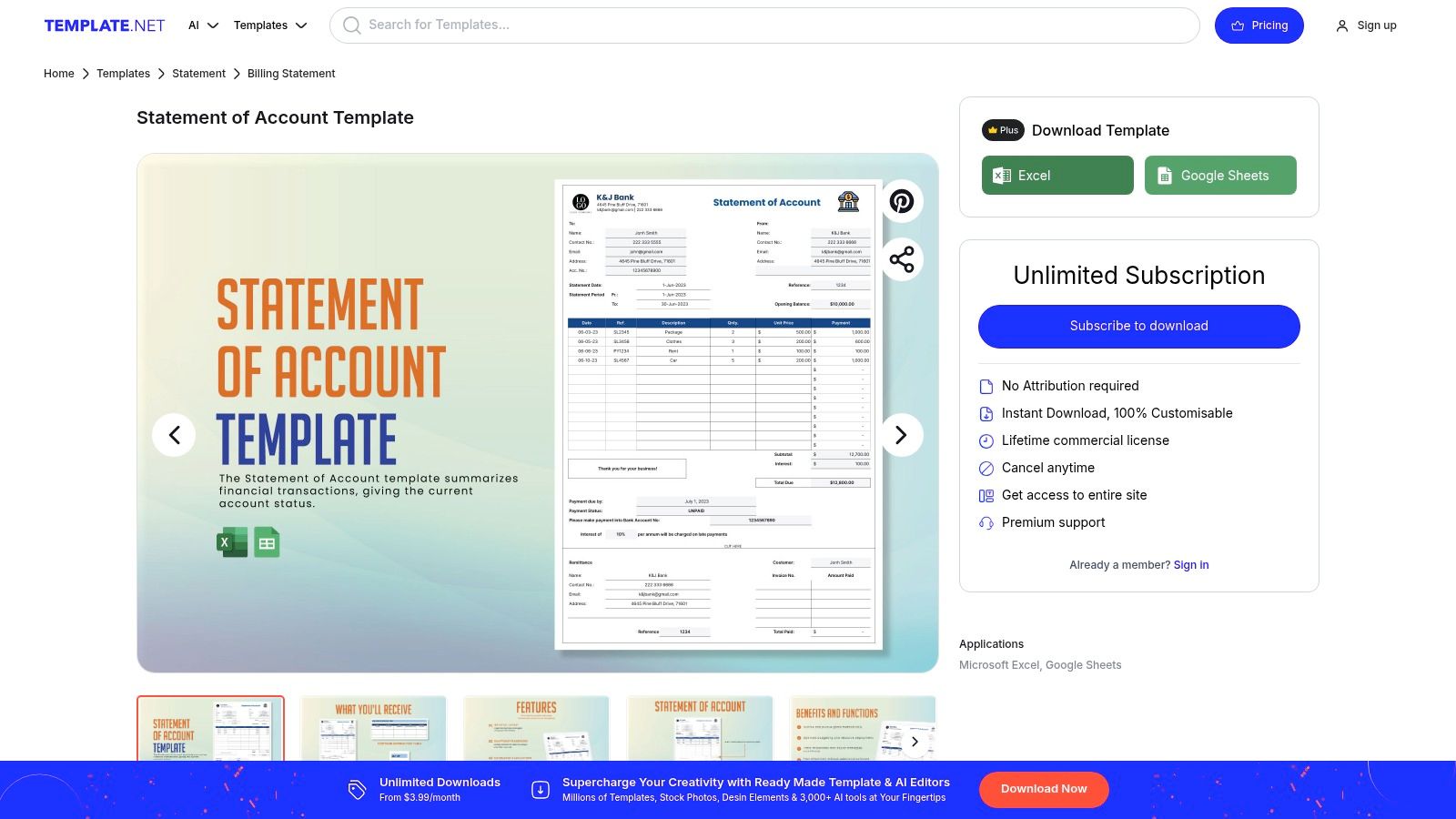Select the What You'll Receive thumbnail
This screenshot has width=1456, height=819.
pos(373,728)
